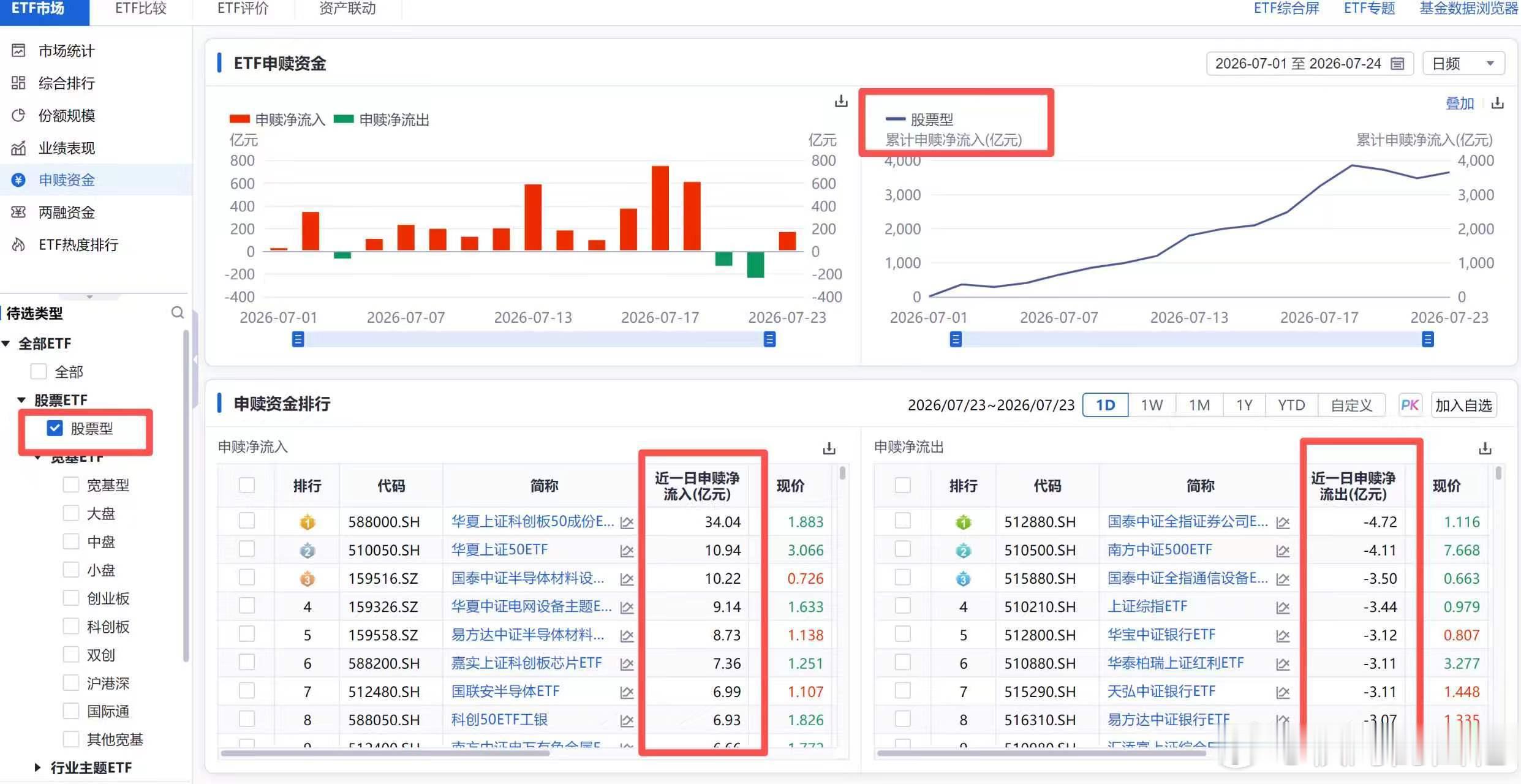This screenshot has height=784, width=1521.
Task: Toggle 申赎净流出 green legend swatch
Action: [x=344, y=119]
